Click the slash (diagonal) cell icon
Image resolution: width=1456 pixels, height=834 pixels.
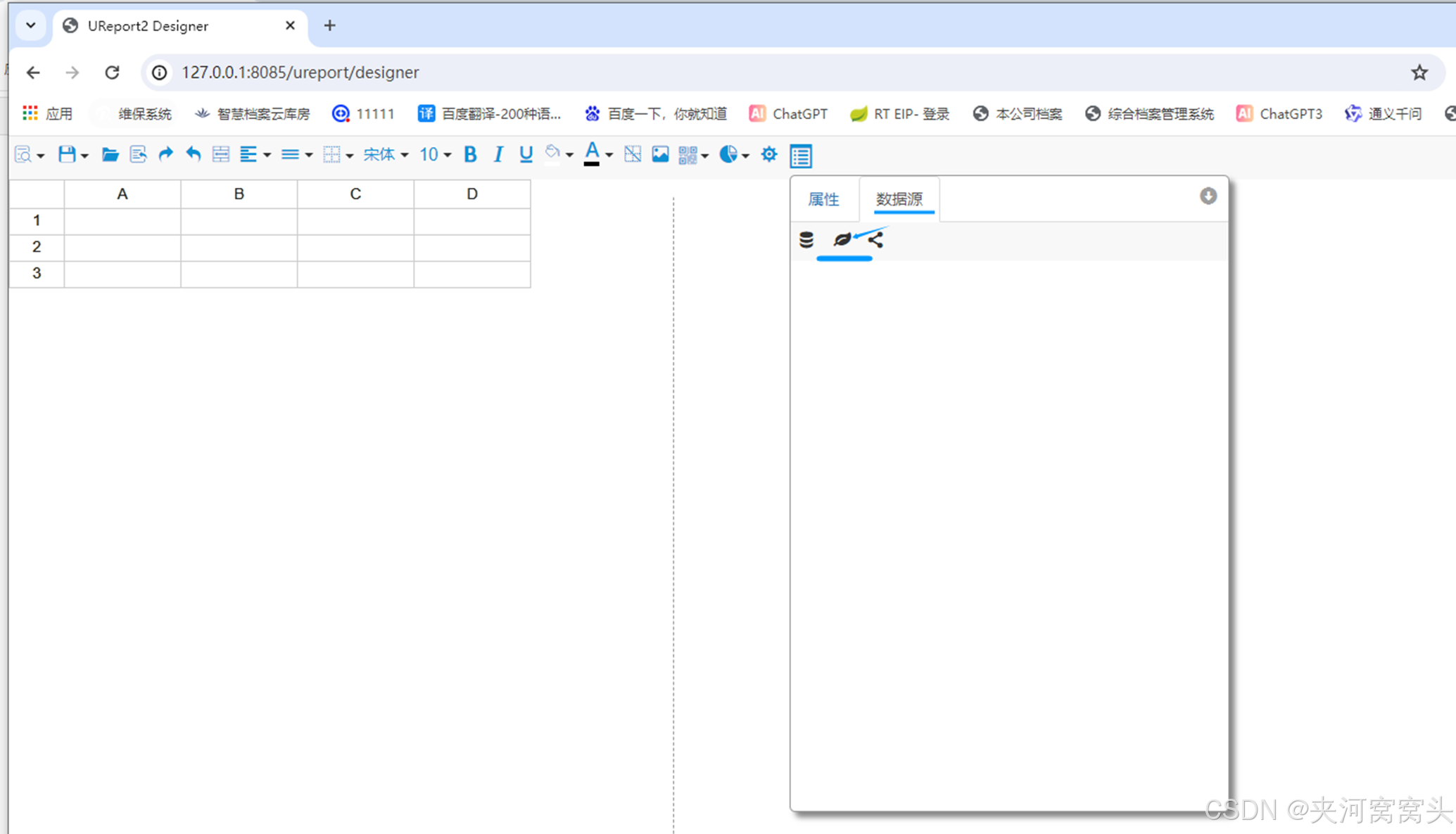[x=633, y=154]
